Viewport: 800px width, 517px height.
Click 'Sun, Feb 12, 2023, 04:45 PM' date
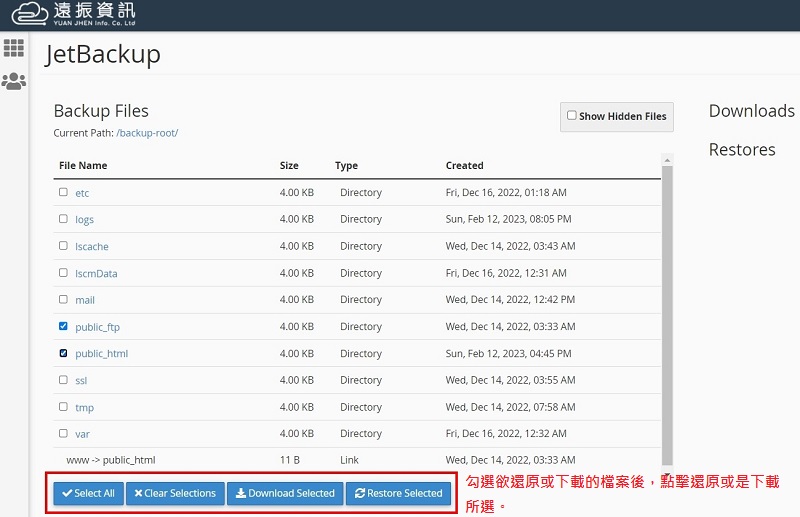tap(509, 353)
